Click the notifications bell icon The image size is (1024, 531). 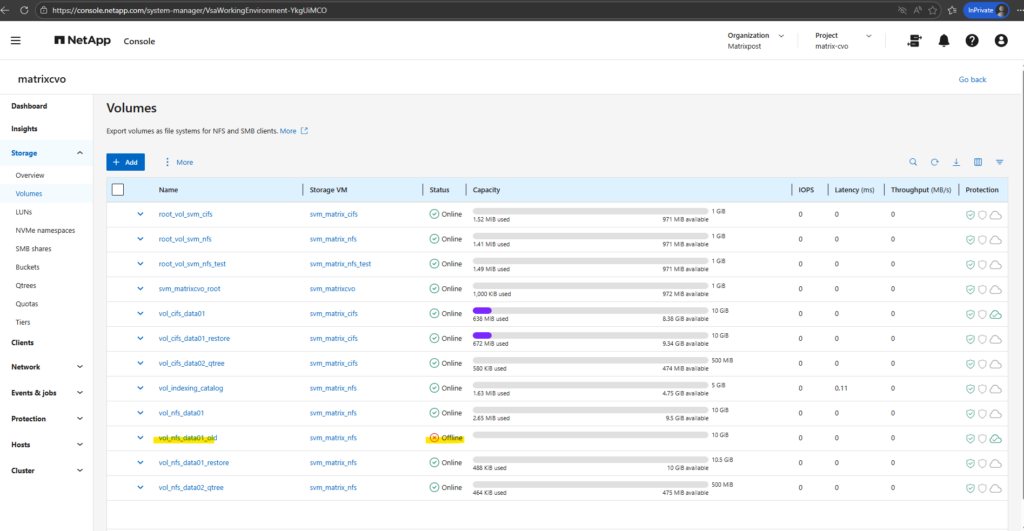[x=944, y=41]
